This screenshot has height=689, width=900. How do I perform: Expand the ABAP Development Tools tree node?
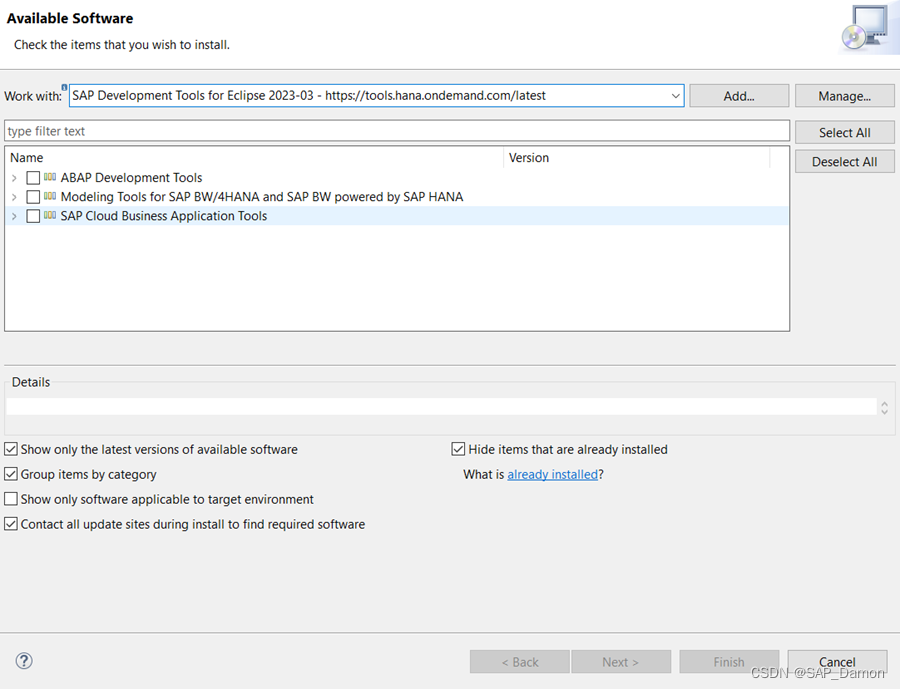[14, 178]
